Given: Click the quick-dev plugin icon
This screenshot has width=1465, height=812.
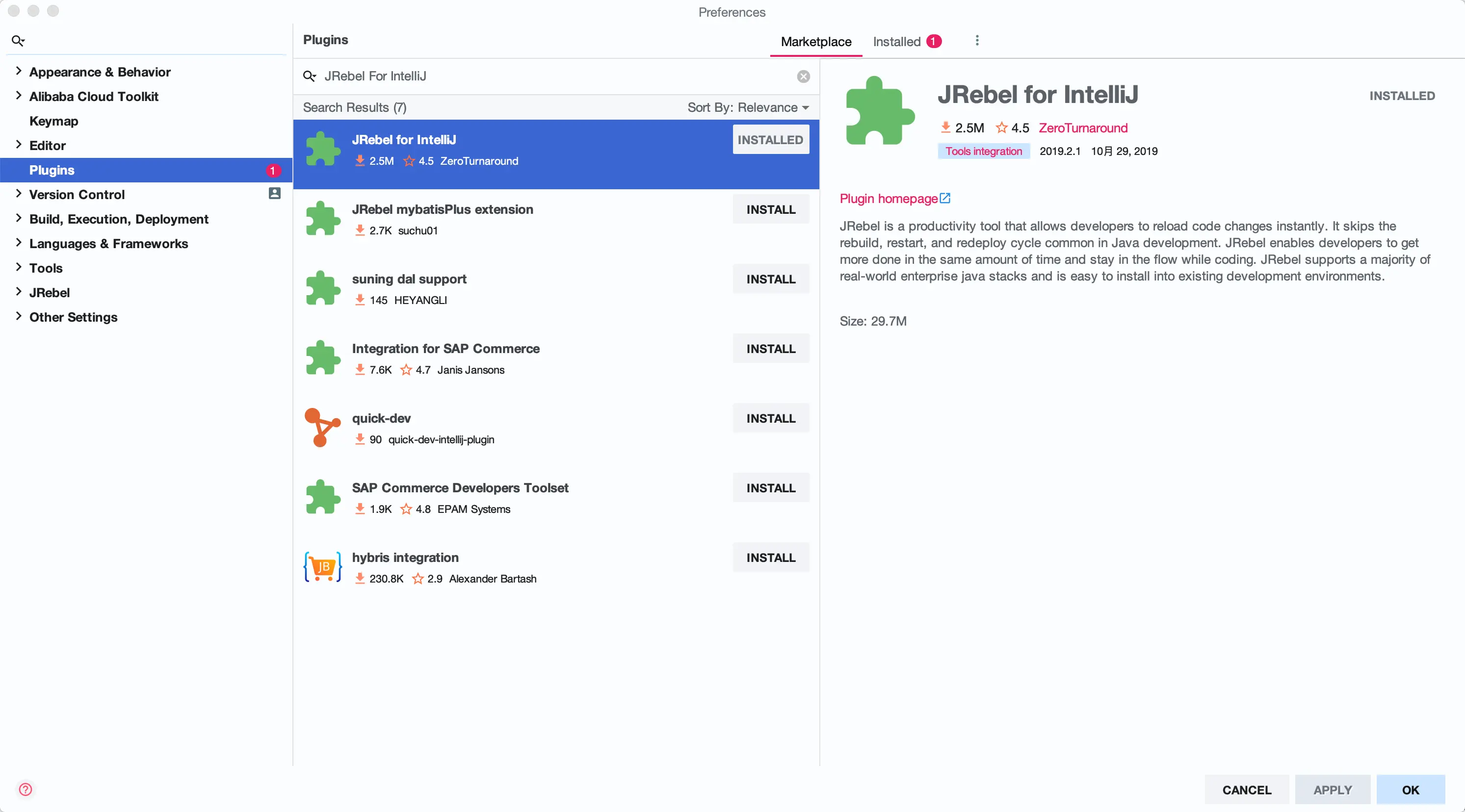Looking at the screenshot, I should pyautogui.click(x=322, y=427).
